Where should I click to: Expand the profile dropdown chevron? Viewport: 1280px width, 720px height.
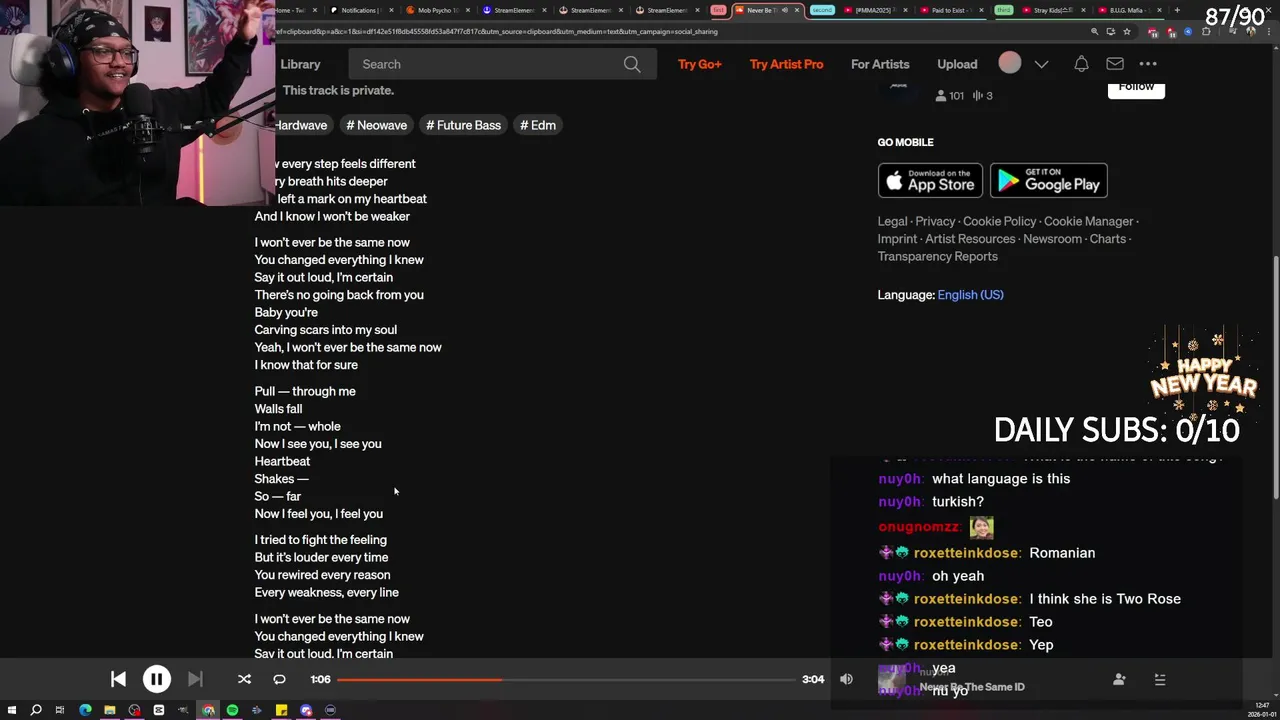1041,64
